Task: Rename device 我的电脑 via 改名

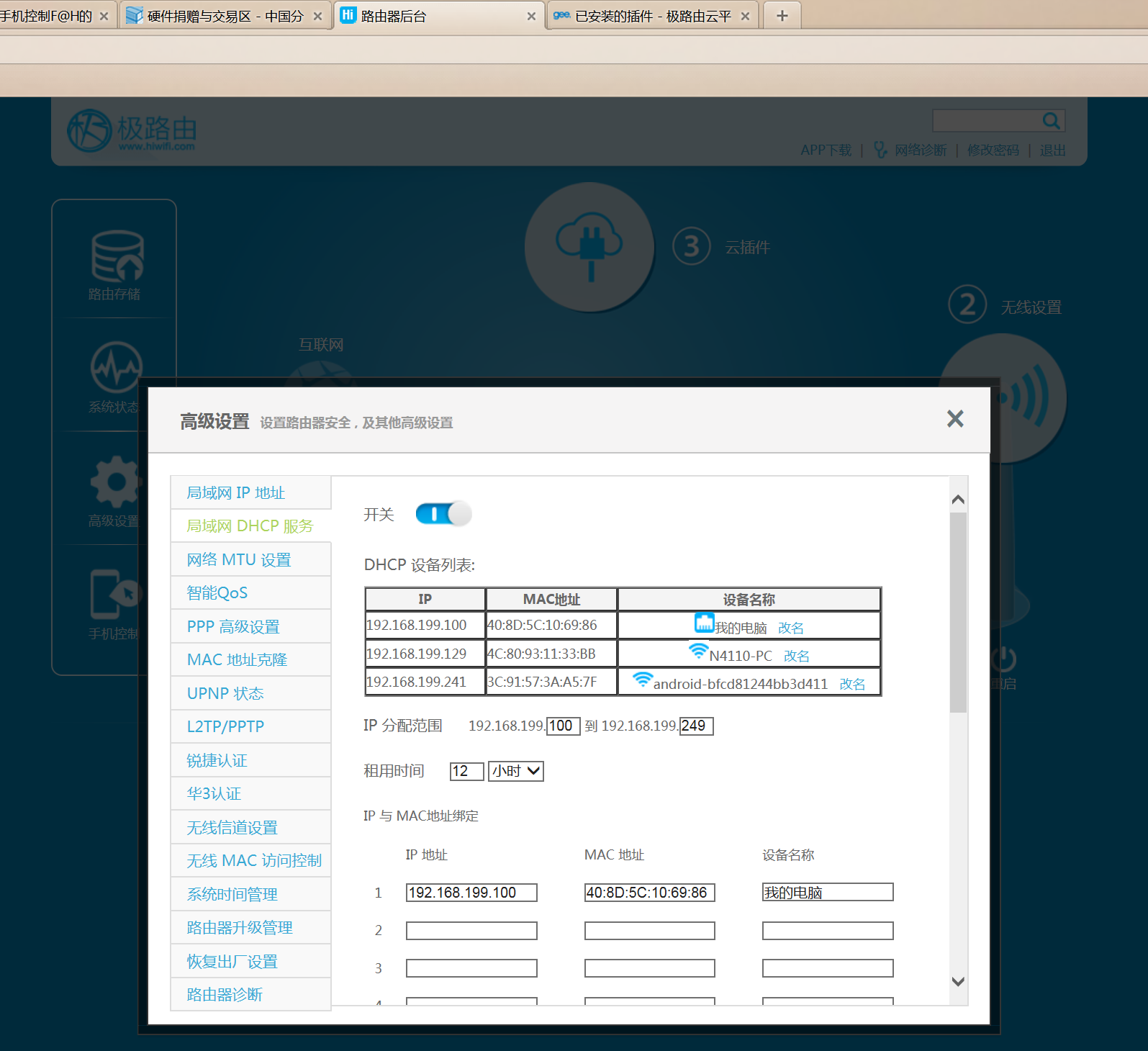Action: pyautogui.click(x=790, y=628)
